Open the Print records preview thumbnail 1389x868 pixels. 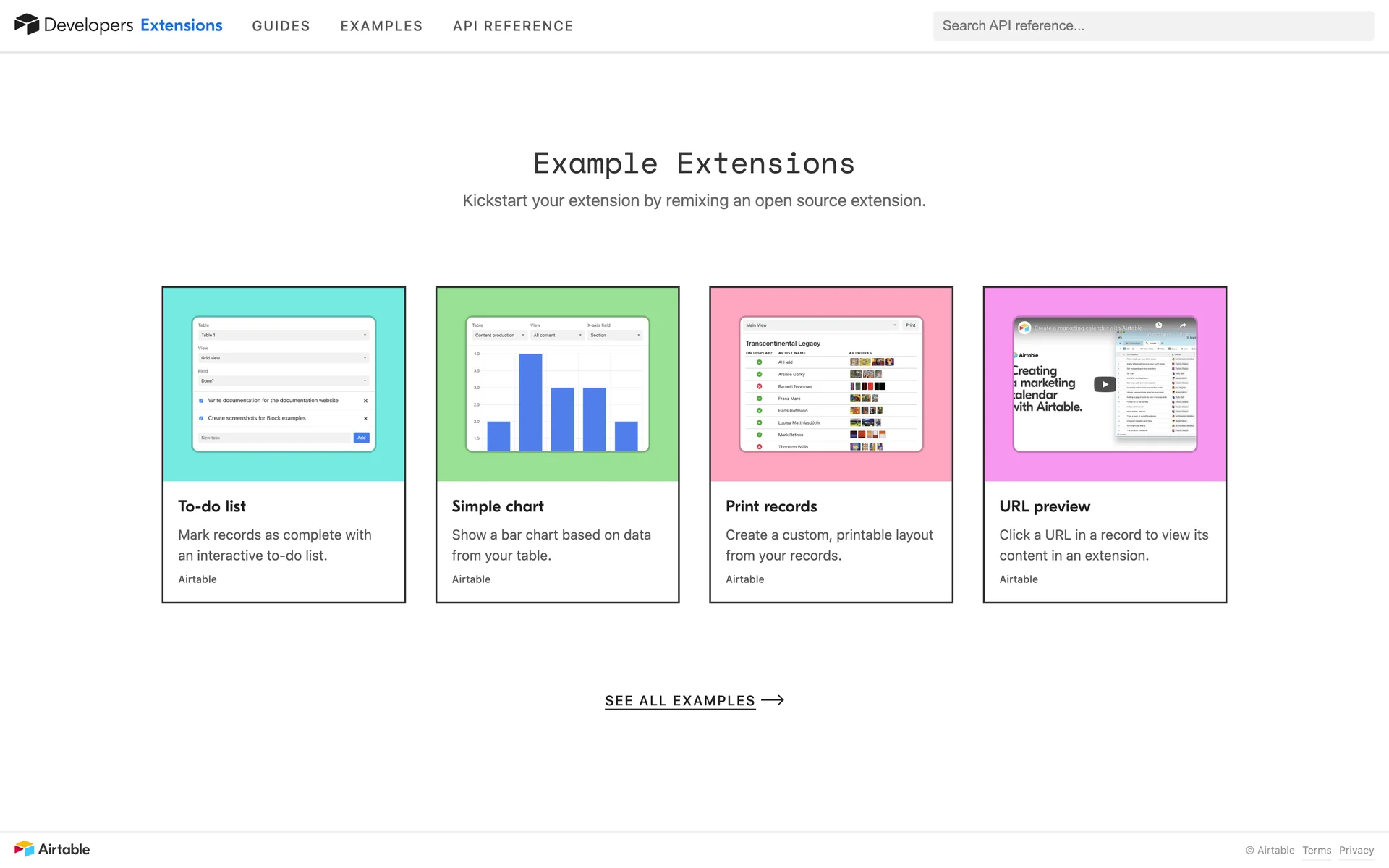click(831, 384)
